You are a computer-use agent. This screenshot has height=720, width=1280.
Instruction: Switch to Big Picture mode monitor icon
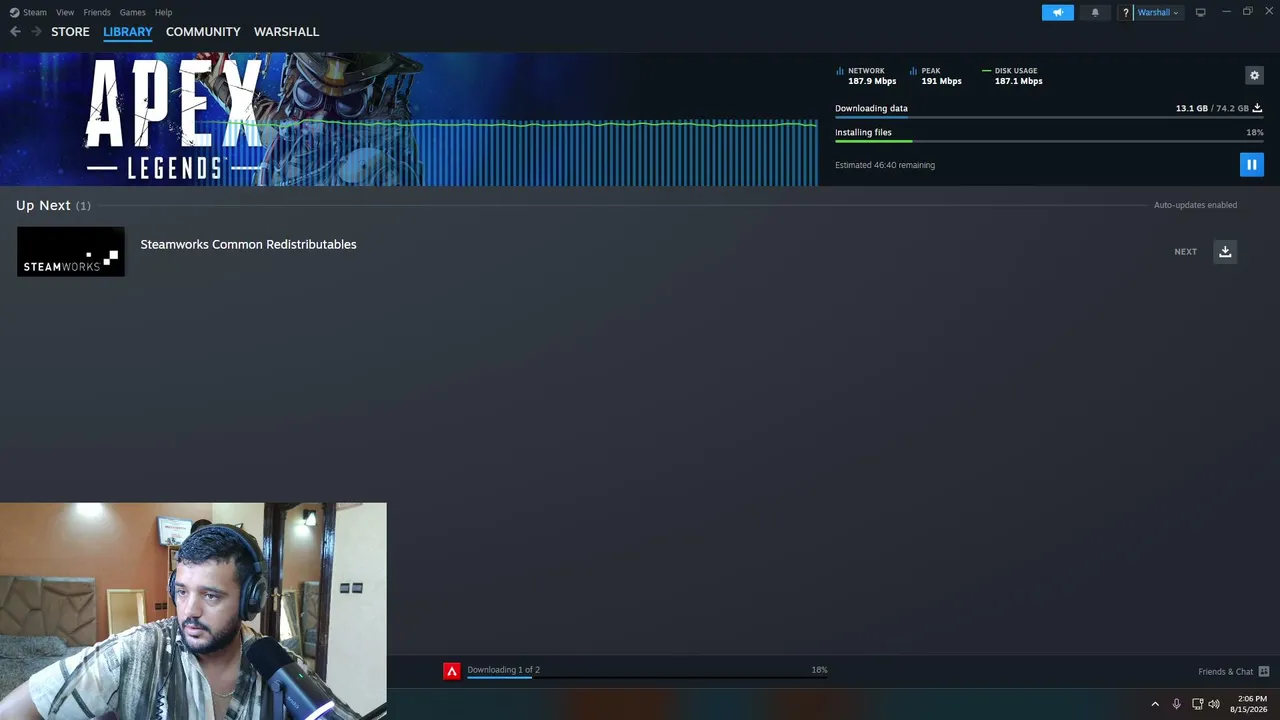pyautogui.click(x=1201, y=12)
